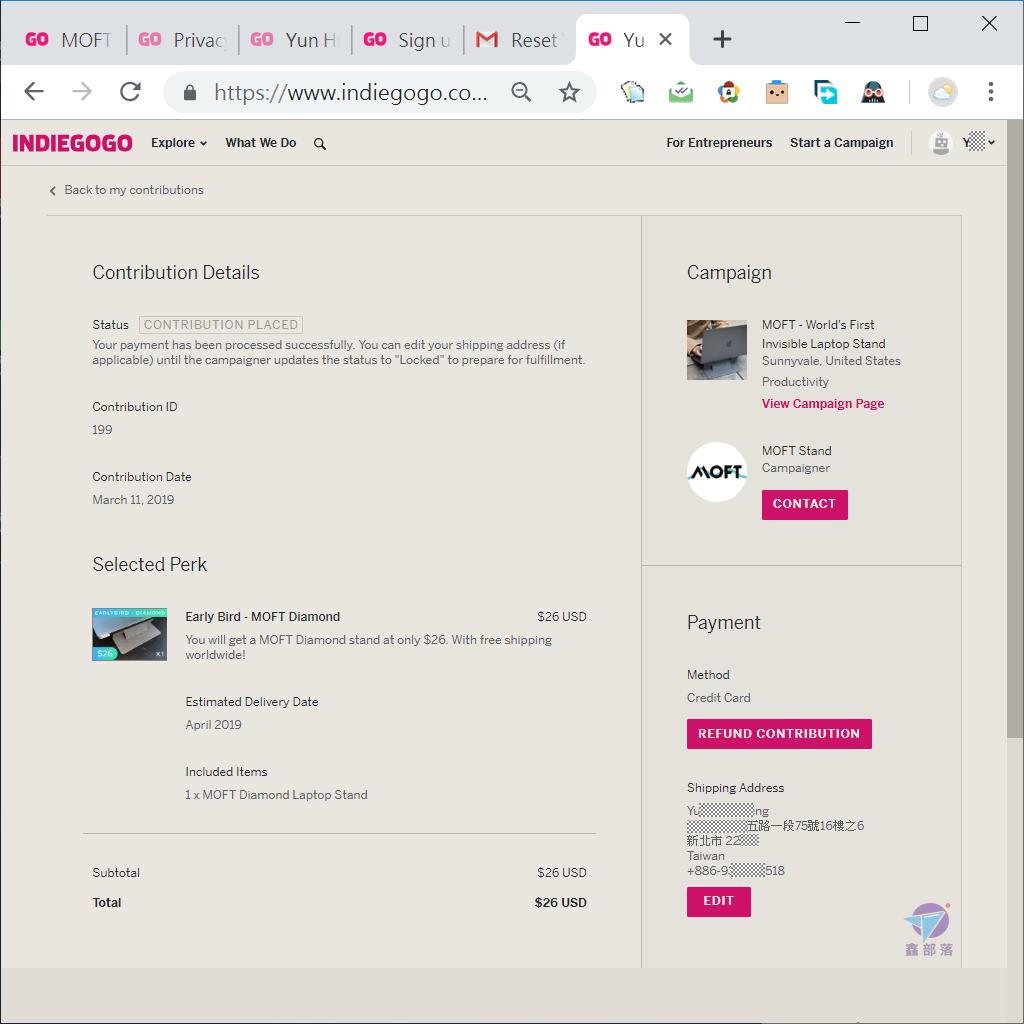Click the CONTACT button
The image size is (1024, 1024).
point(805,505)
